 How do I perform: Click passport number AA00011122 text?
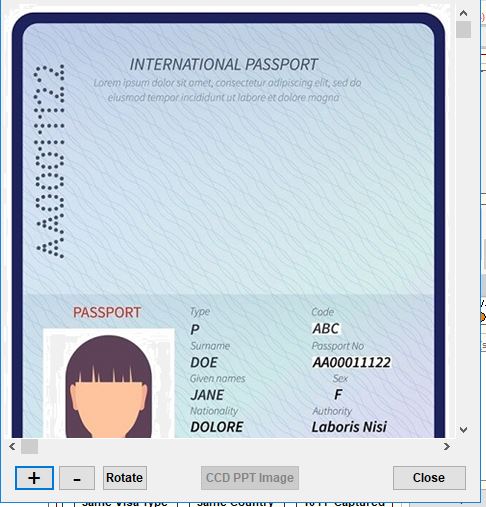tap(351, 362)
